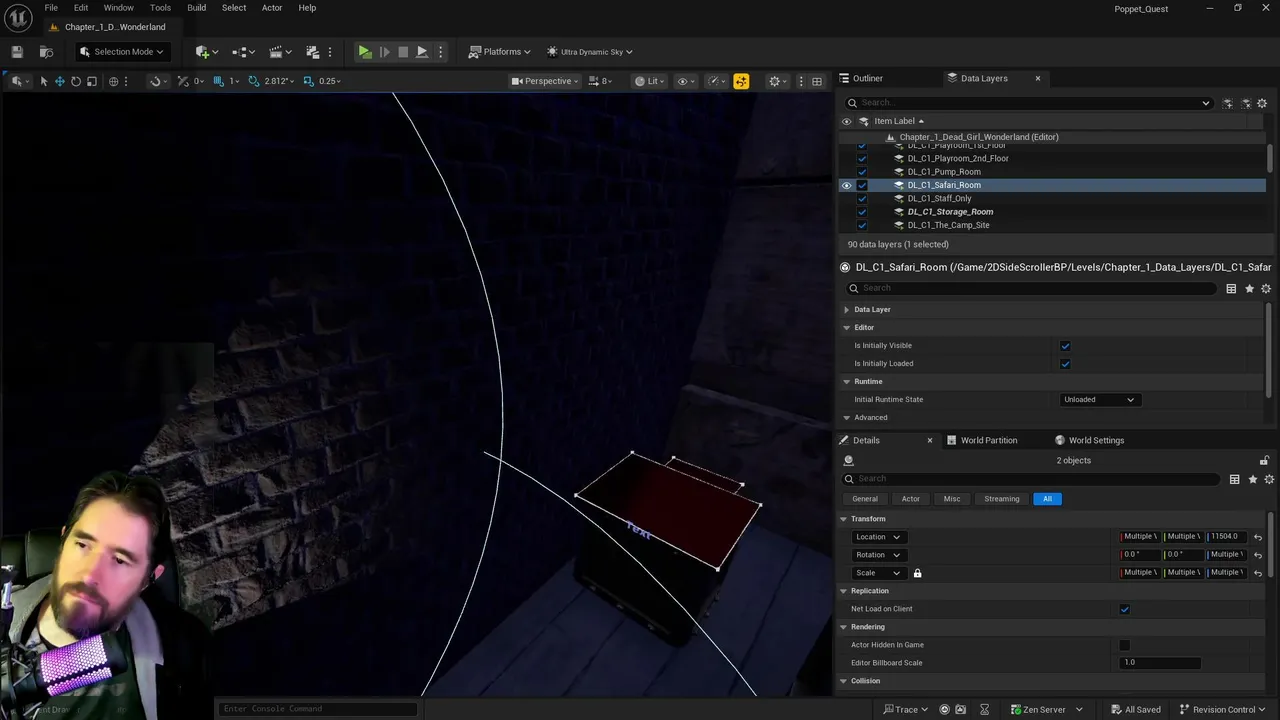Expand the Advanced section in data layer details
Image resolution: width=1280 pixels, height=720 pixels.
(847, 418)
